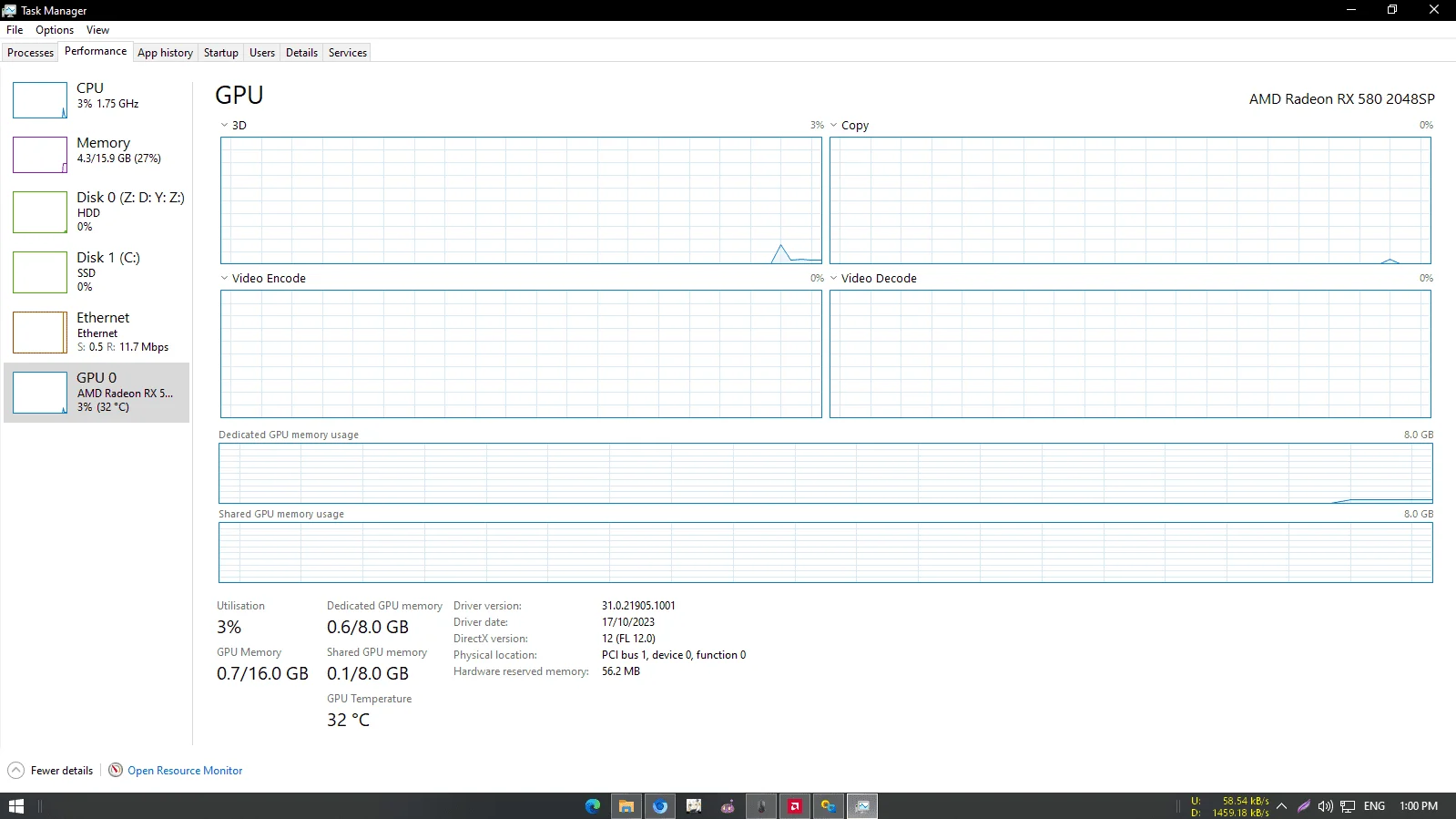Screen dimensions: 1456x819
Task: Click the DirectX version 12 (FL 12.0) value
Action: [x=628, y=639]
